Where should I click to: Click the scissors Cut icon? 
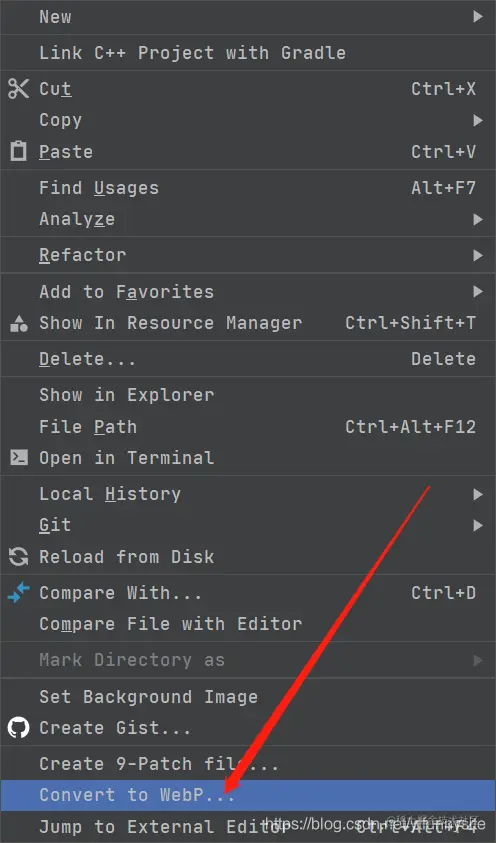18,89
